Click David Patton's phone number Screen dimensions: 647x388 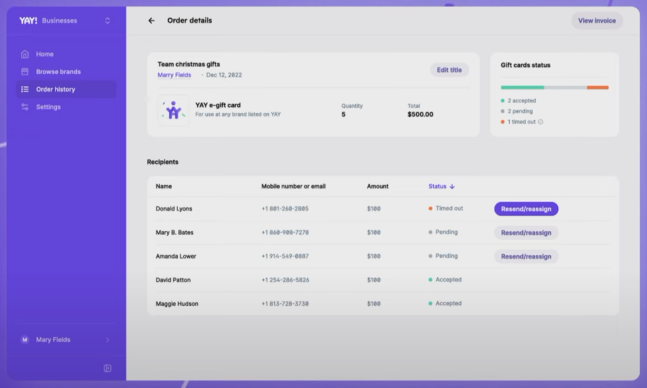coord(285,280)
